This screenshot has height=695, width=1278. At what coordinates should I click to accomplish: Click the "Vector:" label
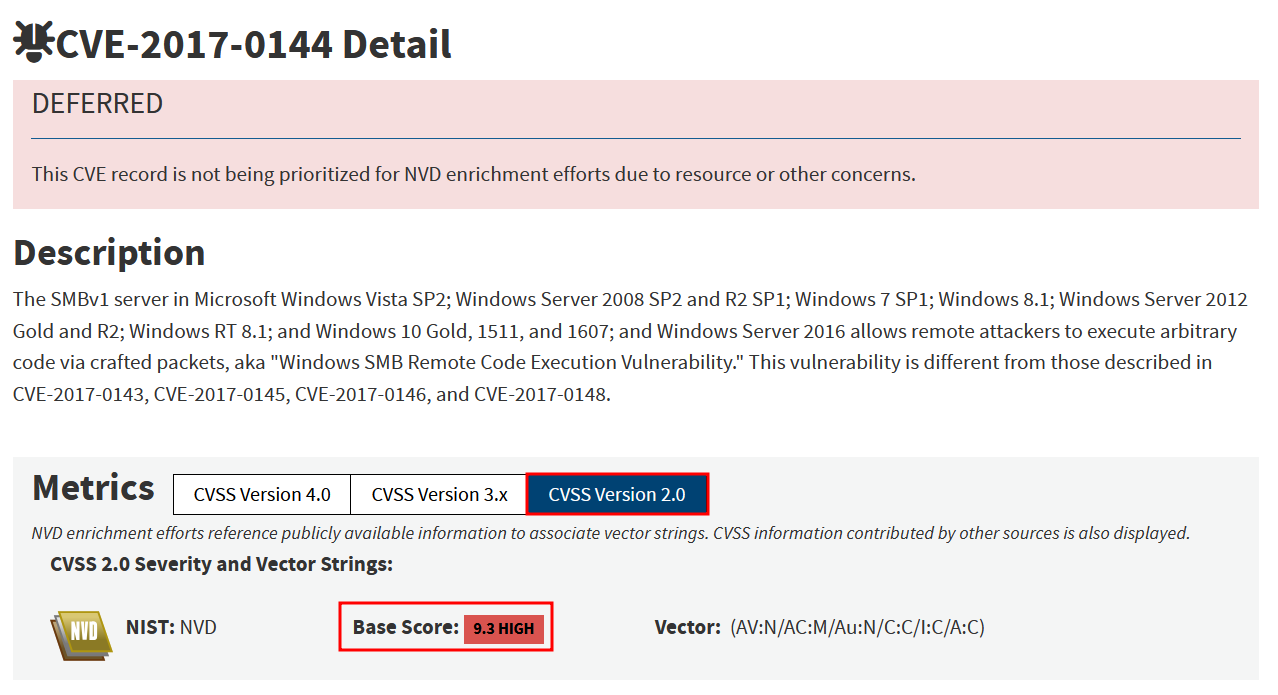[x=687, y=628]
